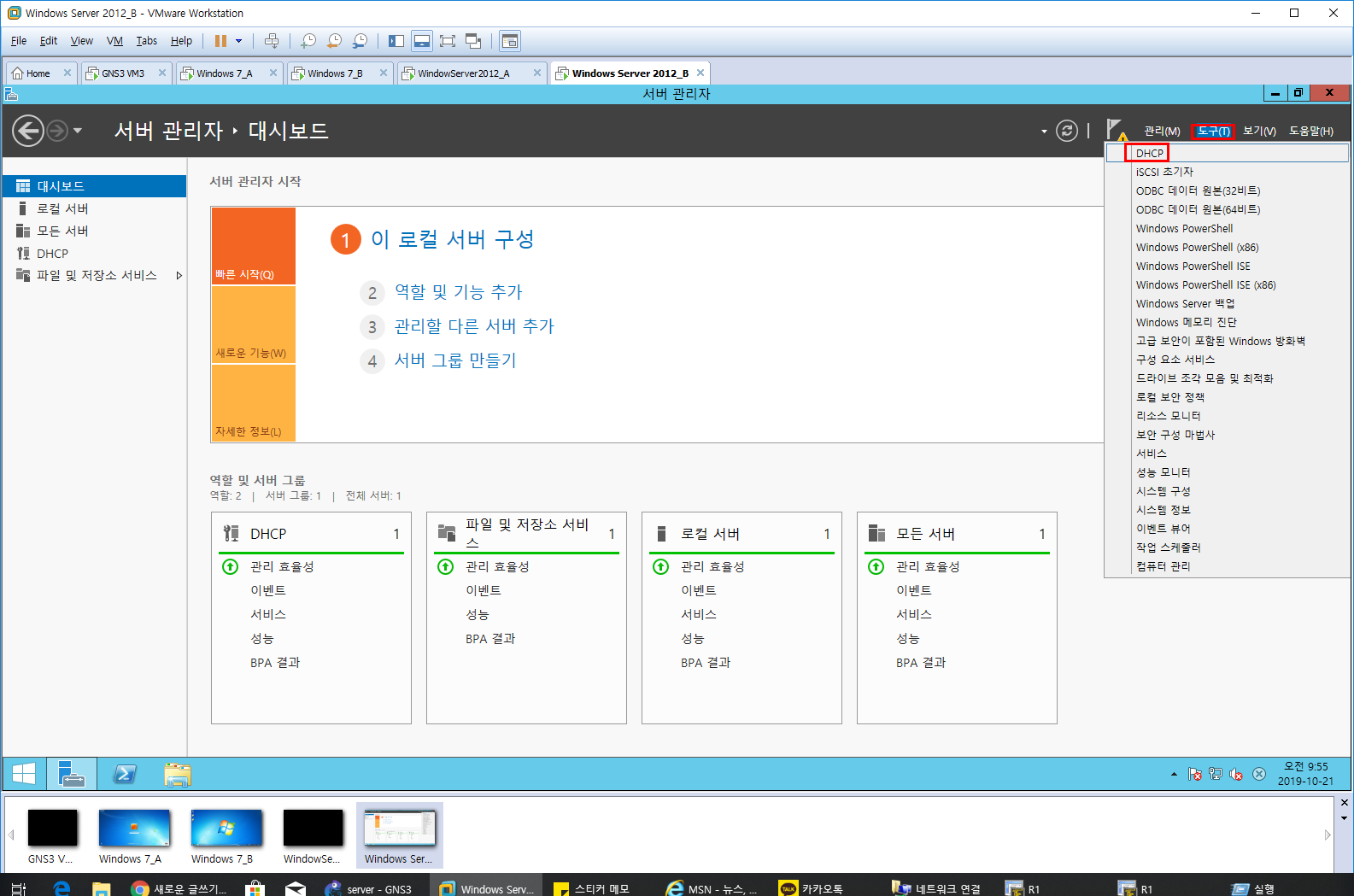Switch to the Home tab
This screenshot has height=896, width=1354.
click(39, 73)
